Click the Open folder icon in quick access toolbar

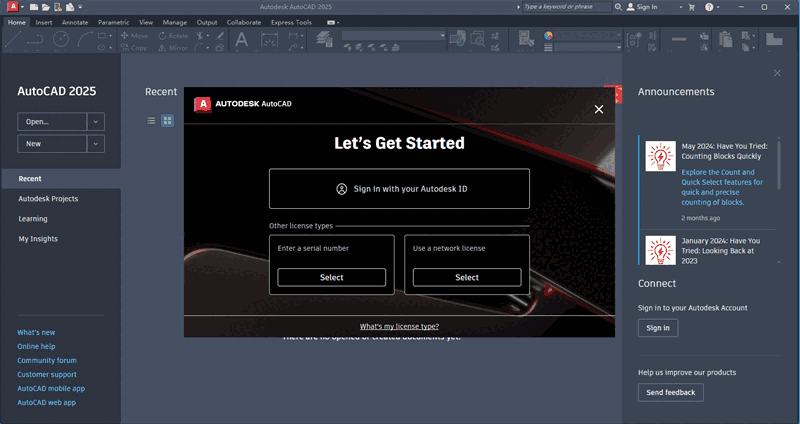[x=46, y=7]
